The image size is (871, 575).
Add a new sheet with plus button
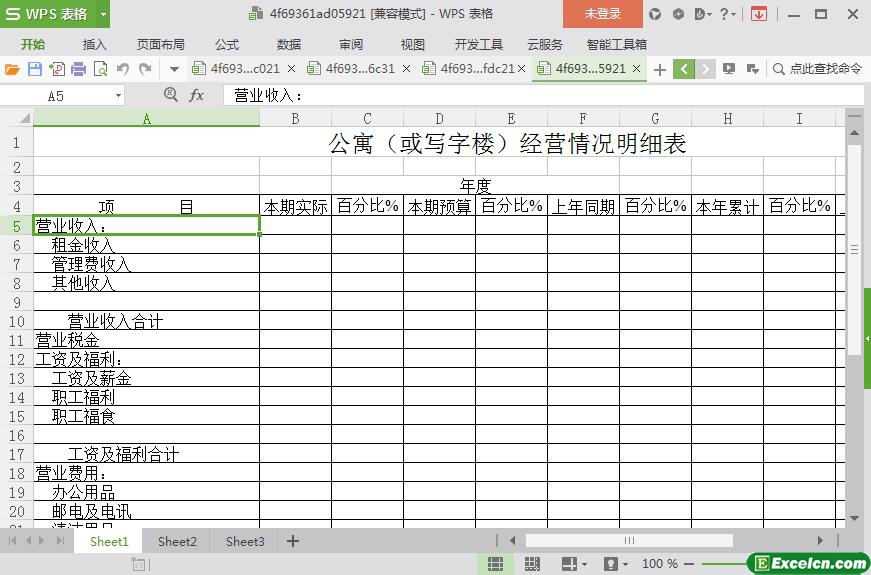point(293,541)
